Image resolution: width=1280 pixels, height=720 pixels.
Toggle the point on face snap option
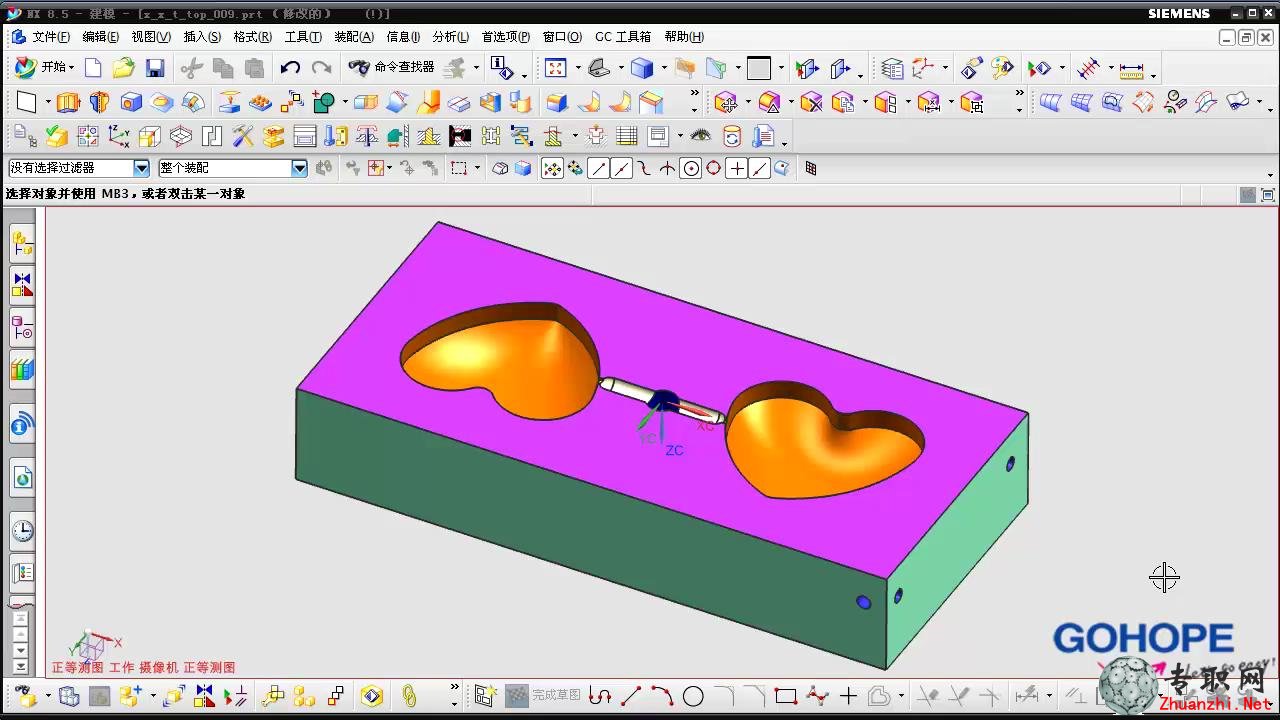pos(782,169)
